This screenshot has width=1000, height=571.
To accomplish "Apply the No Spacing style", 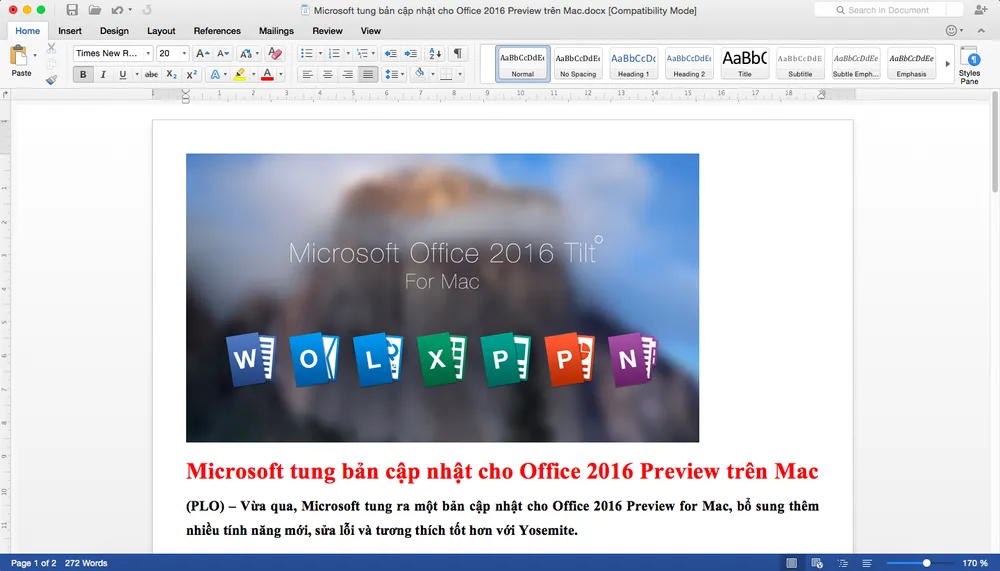I will [578, 63].
